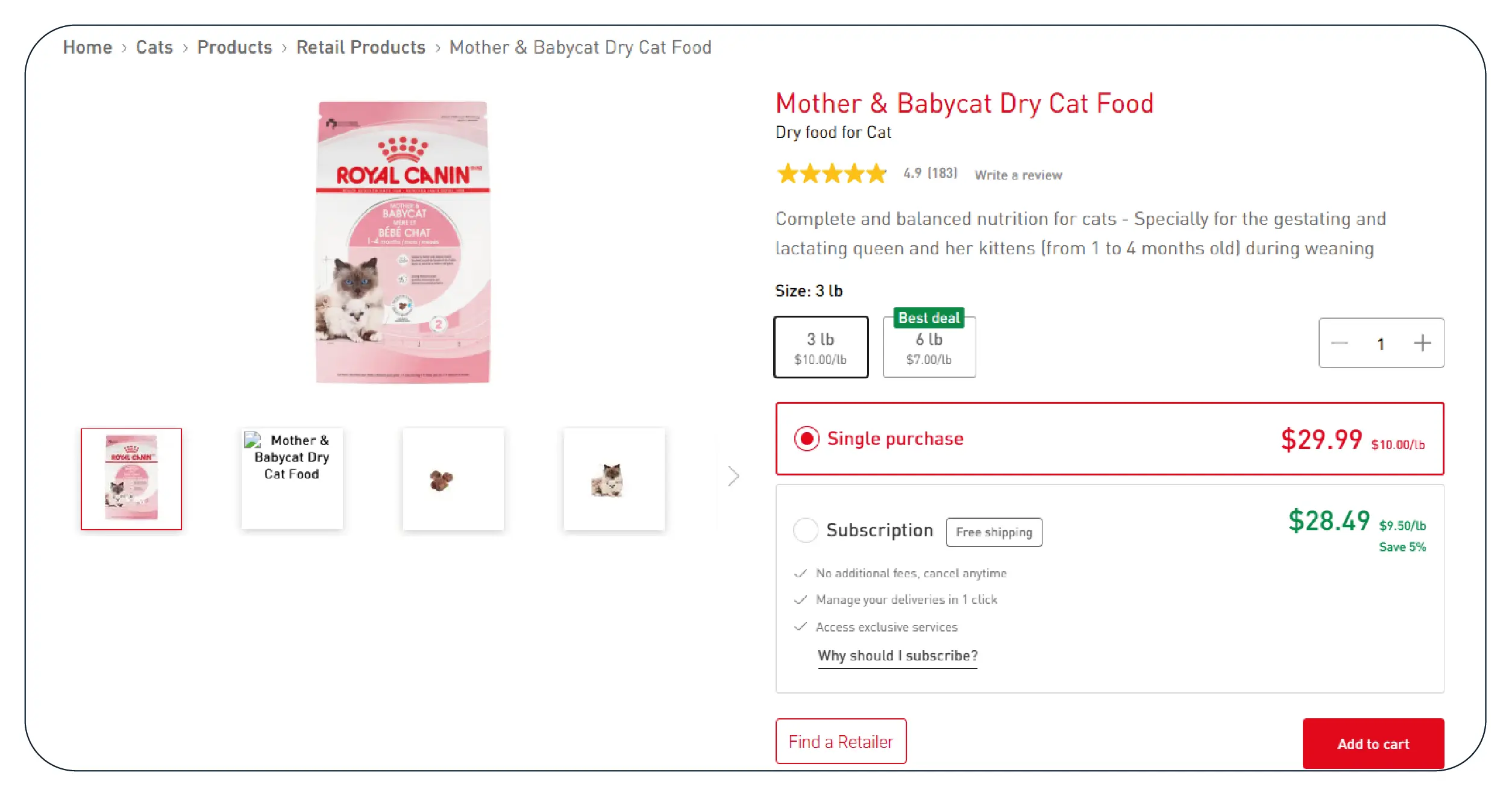Show the cat and kitten thumbnail
This screenshot has width=1512, height=796.
click(x=613, y=479)
